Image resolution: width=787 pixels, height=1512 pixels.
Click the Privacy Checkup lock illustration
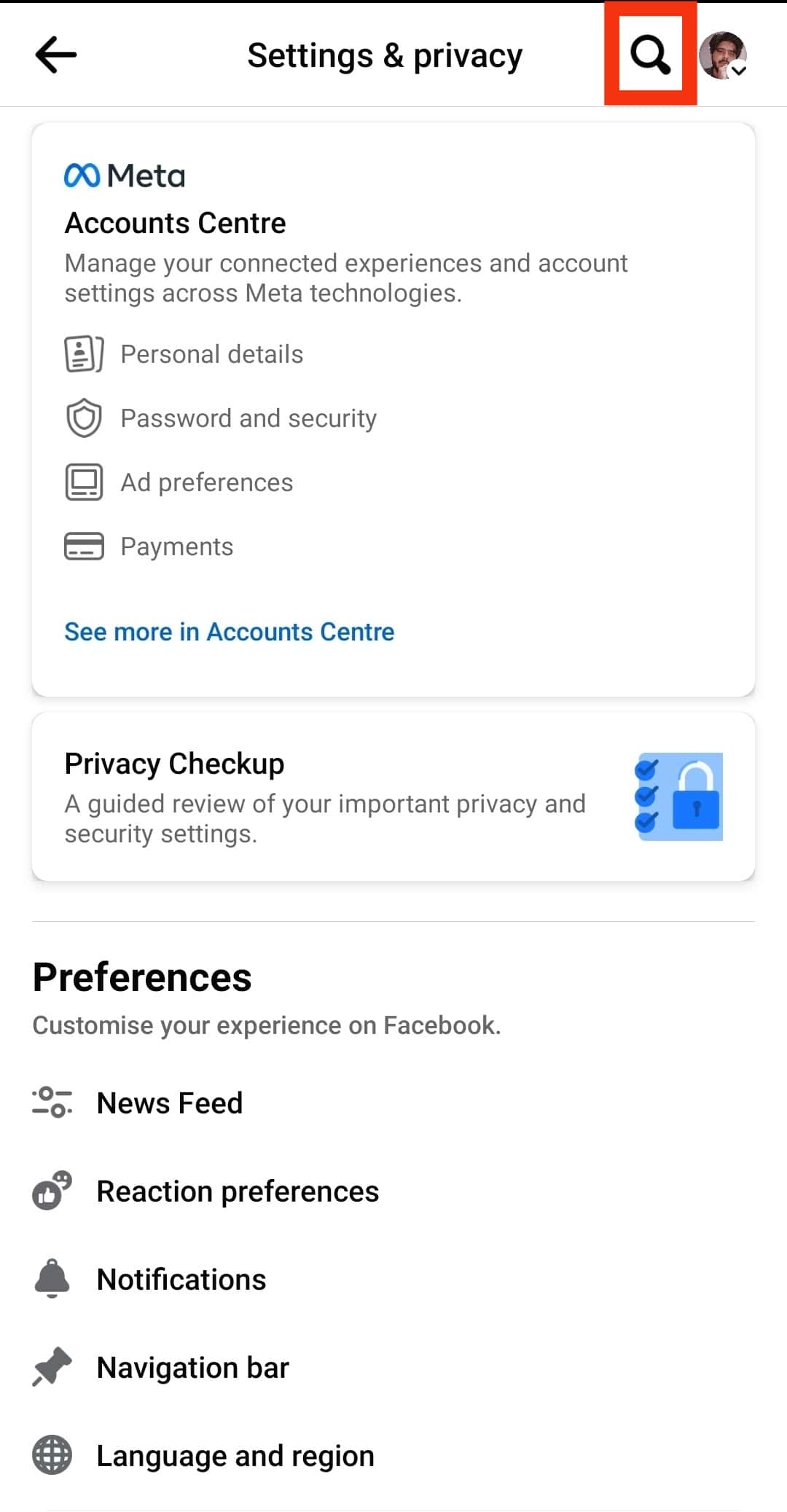tap(679, 796)
